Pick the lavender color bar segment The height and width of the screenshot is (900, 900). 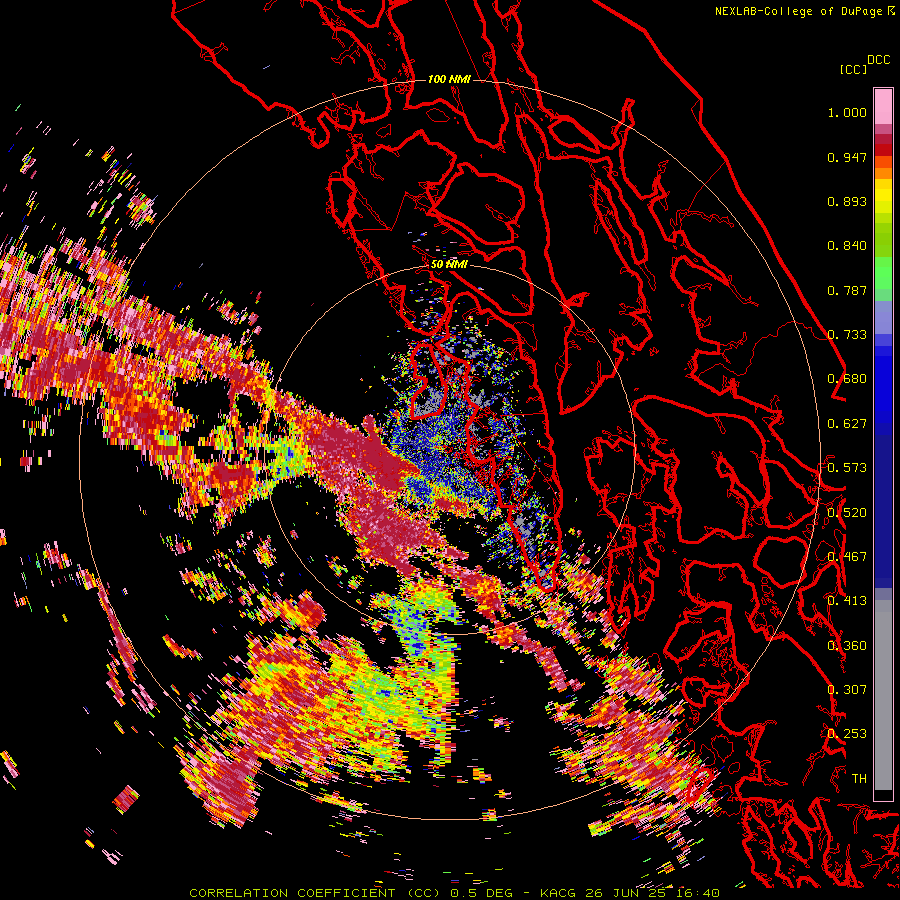pyautogui.click(x=883, y=317)
